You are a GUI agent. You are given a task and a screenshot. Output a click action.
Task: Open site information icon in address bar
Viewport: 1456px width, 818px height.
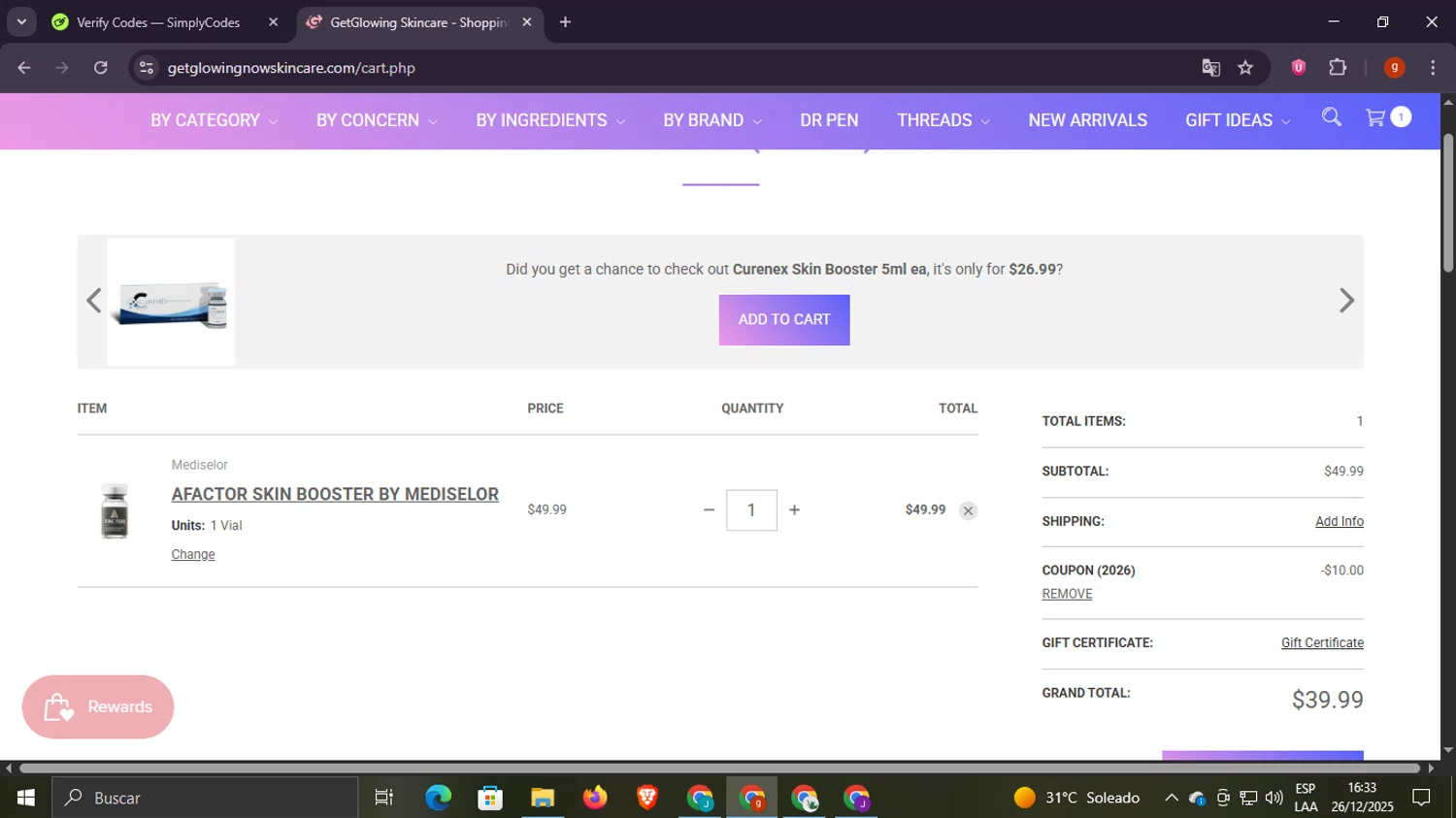point(147,68)
